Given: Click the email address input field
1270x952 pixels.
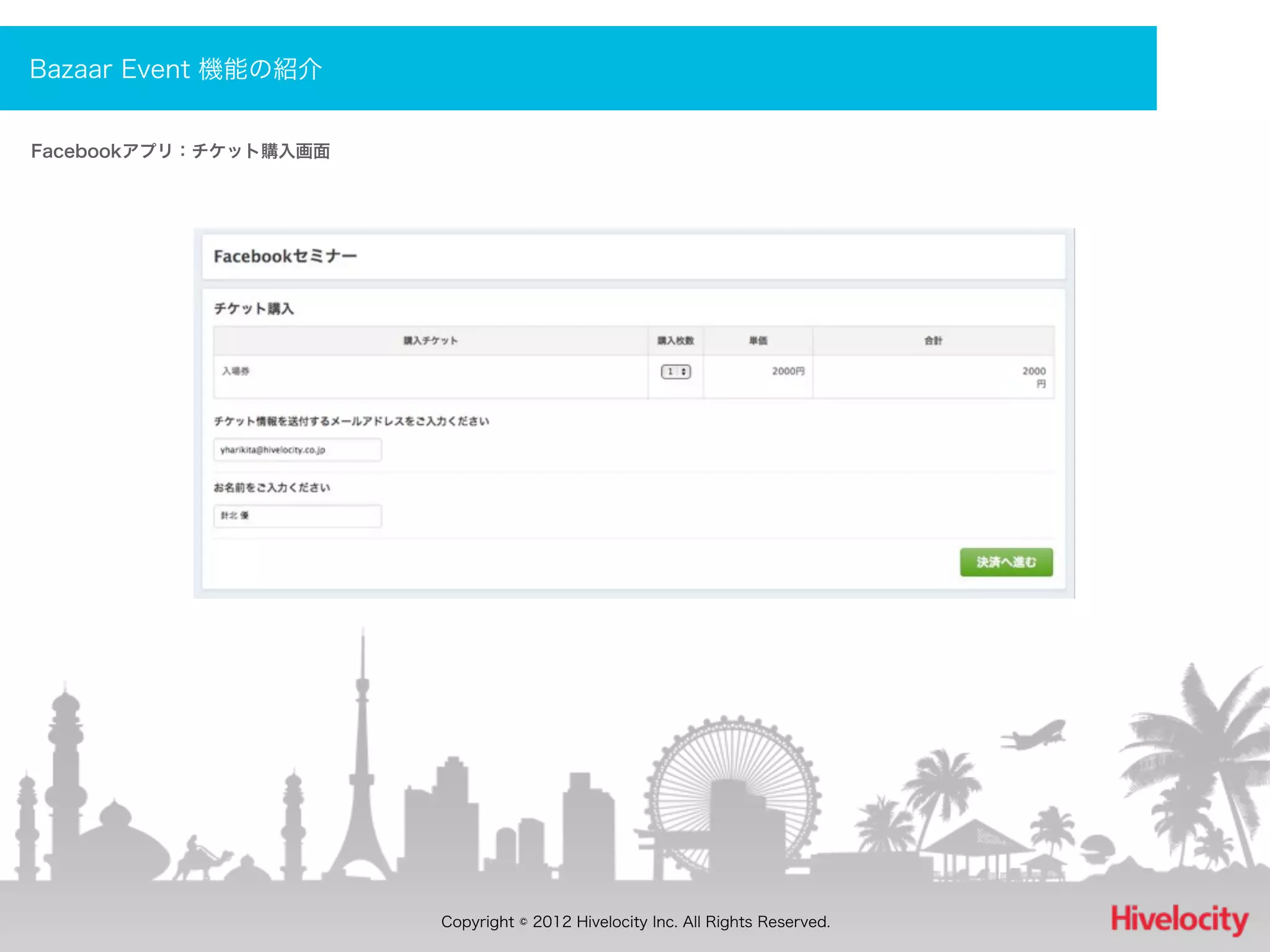Looking at the screenshot, I should (297, 449).
